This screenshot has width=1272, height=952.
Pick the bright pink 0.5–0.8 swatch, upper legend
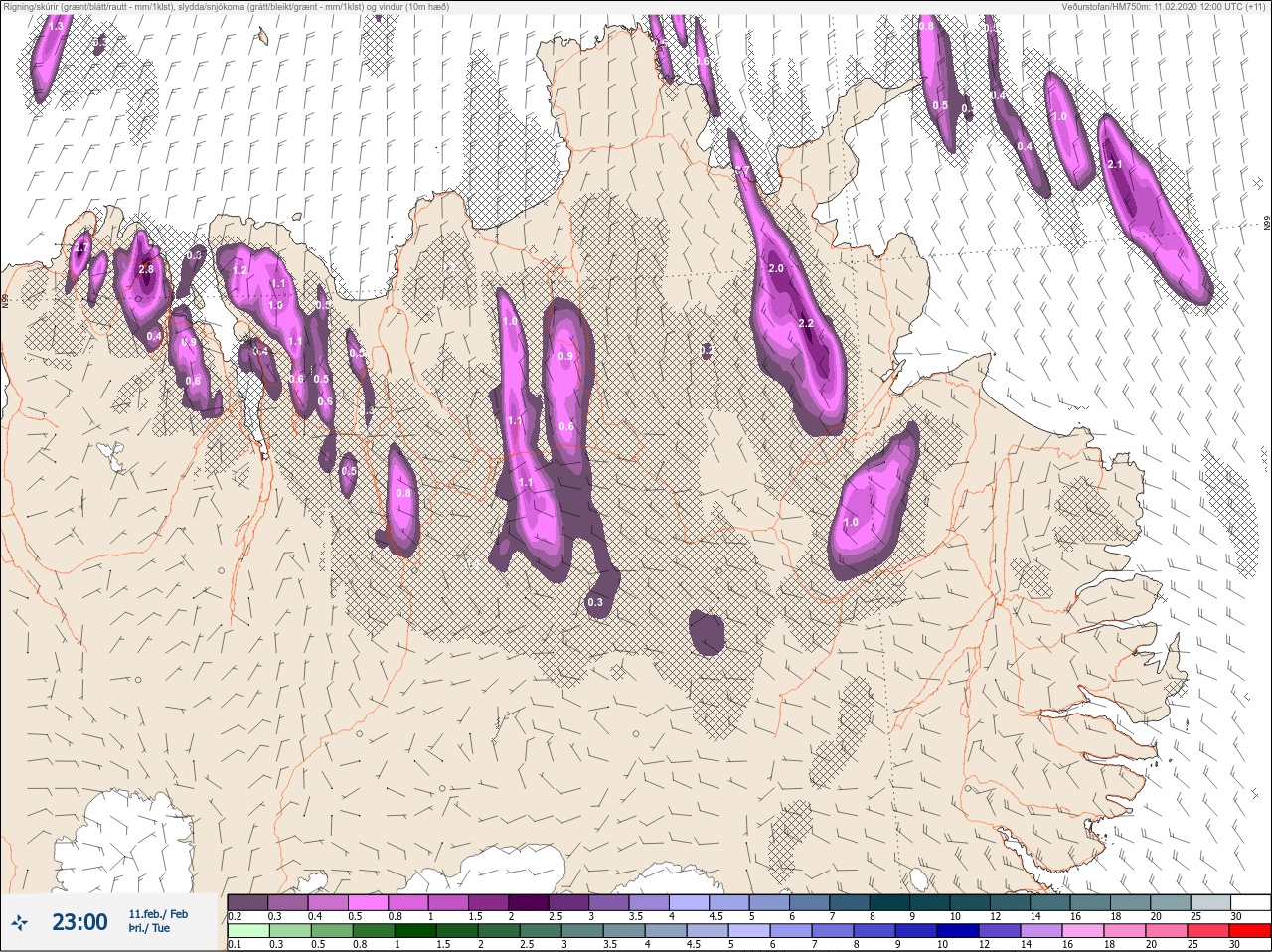[369, 902]
